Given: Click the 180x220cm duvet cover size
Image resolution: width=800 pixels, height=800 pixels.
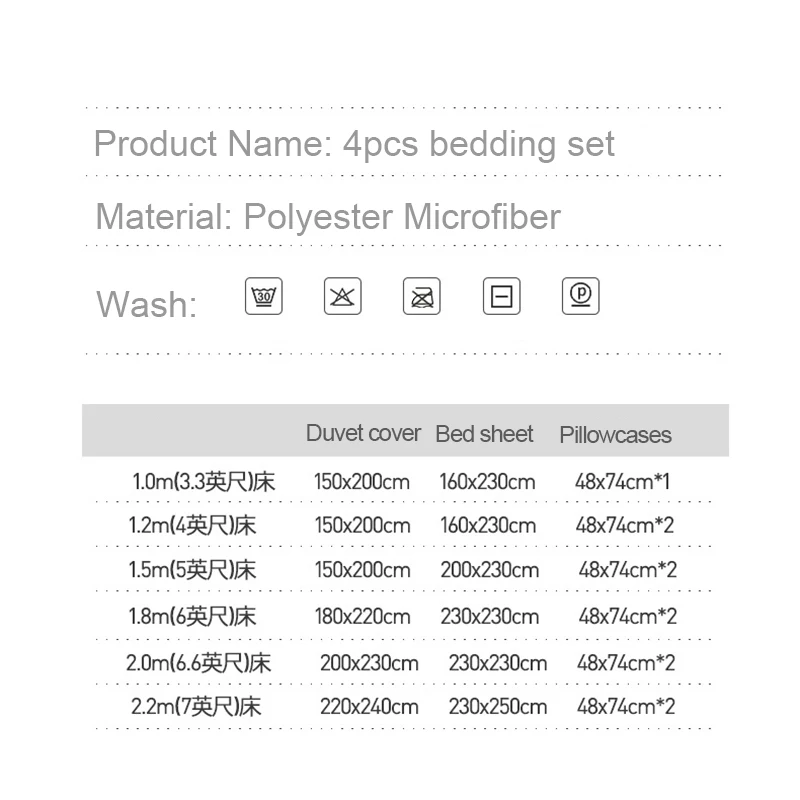Looking at the screenshot, I should tap(362, 616).
